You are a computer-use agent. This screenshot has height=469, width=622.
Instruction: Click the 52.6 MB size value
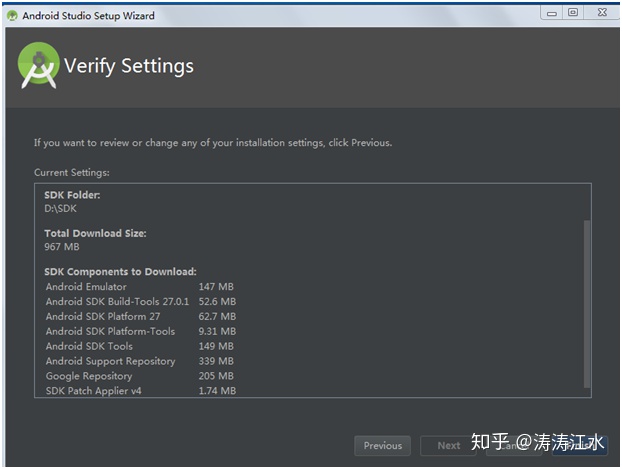pos(217,302)
